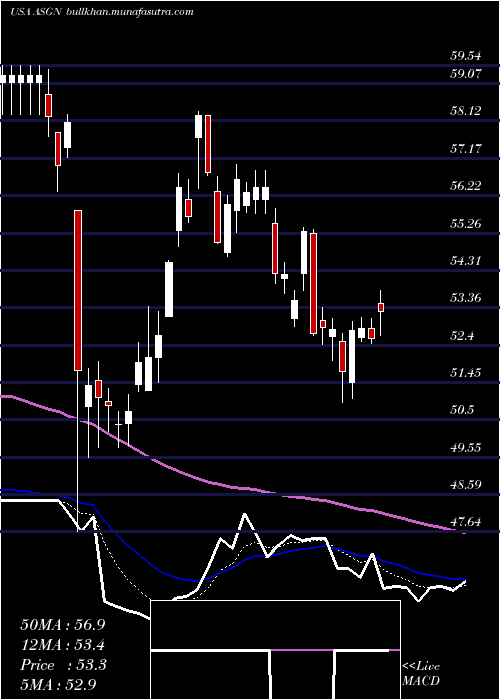
Task: Click the 48.59 price label
Action: 466,484
